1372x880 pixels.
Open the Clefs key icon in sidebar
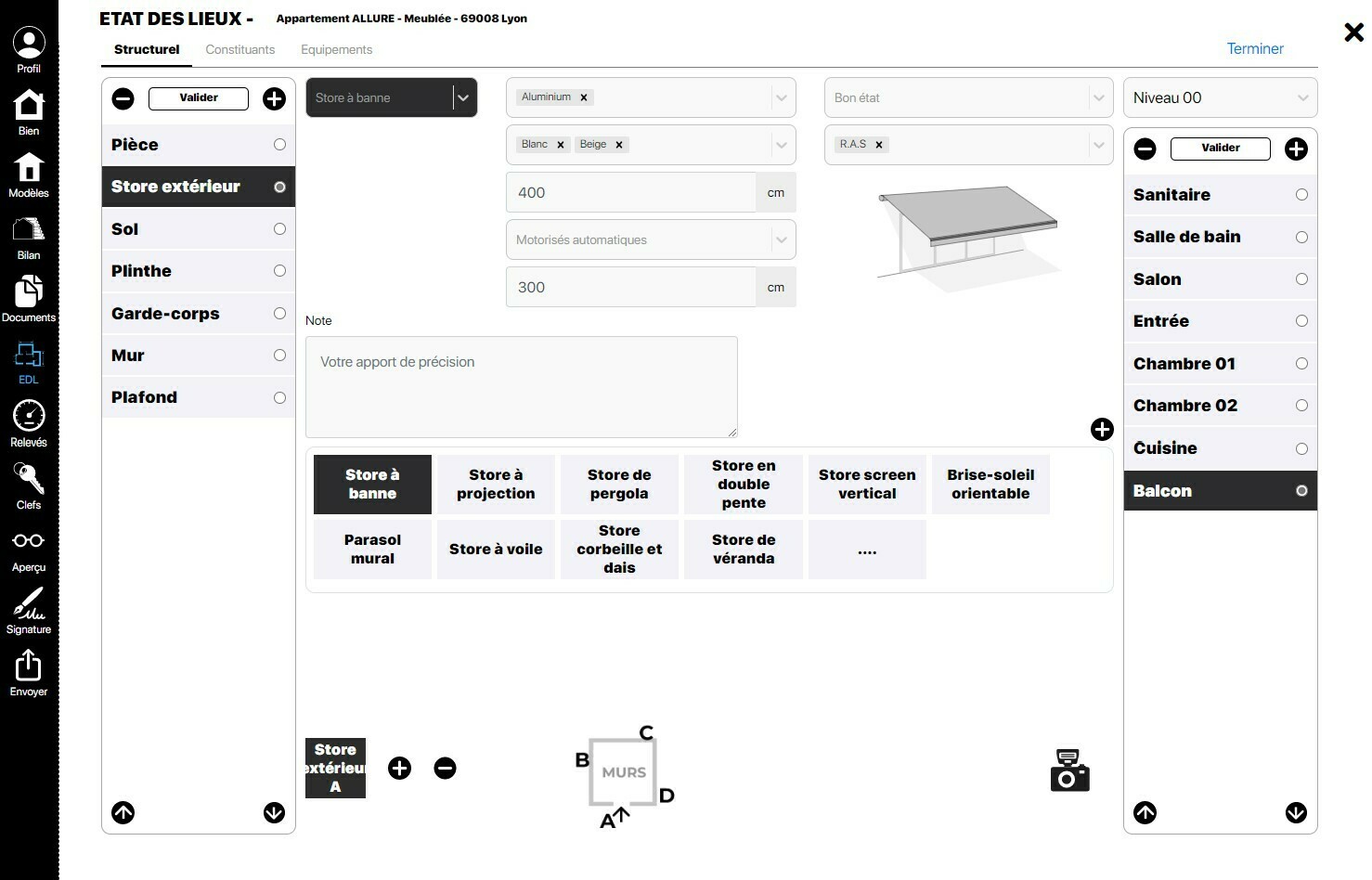(x=29, y=478)
